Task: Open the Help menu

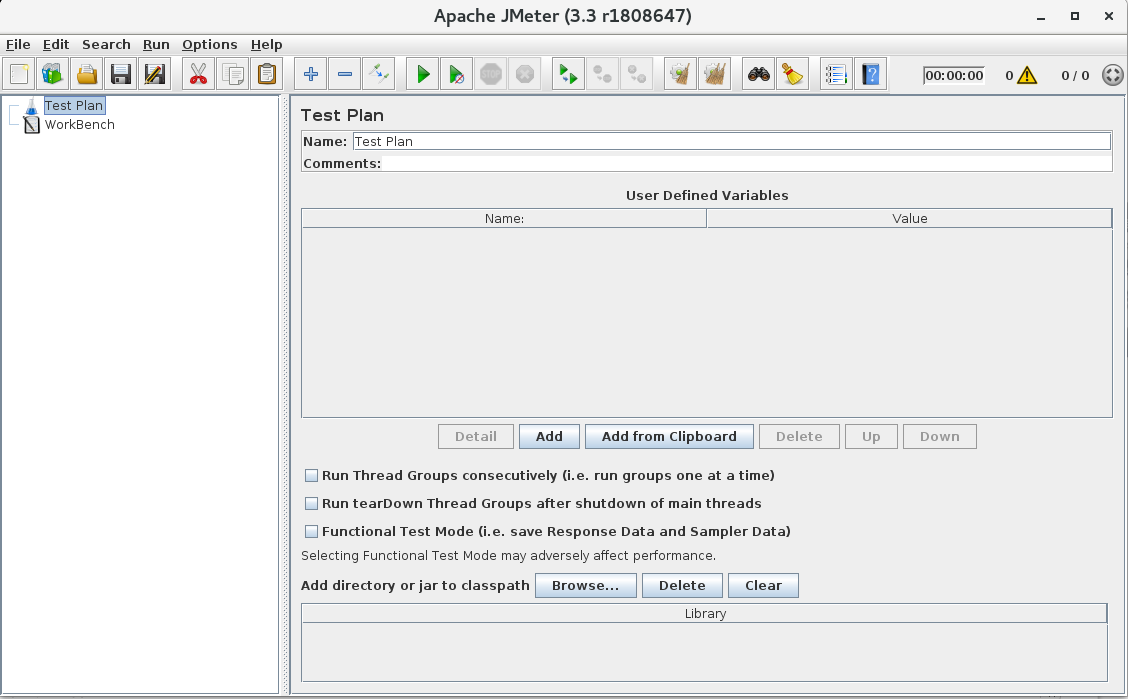Action: [266, 45]
